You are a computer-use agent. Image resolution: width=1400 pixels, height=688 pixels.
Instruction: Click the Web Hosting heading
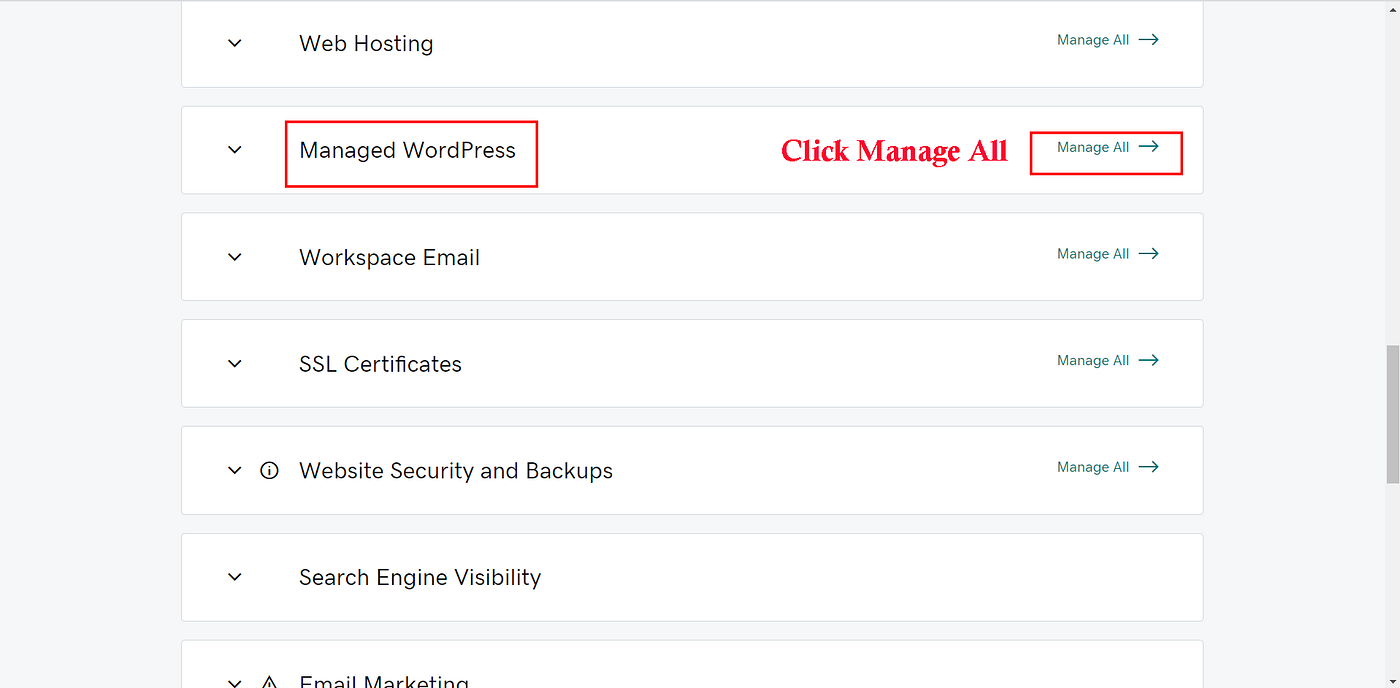click(366, 44)
